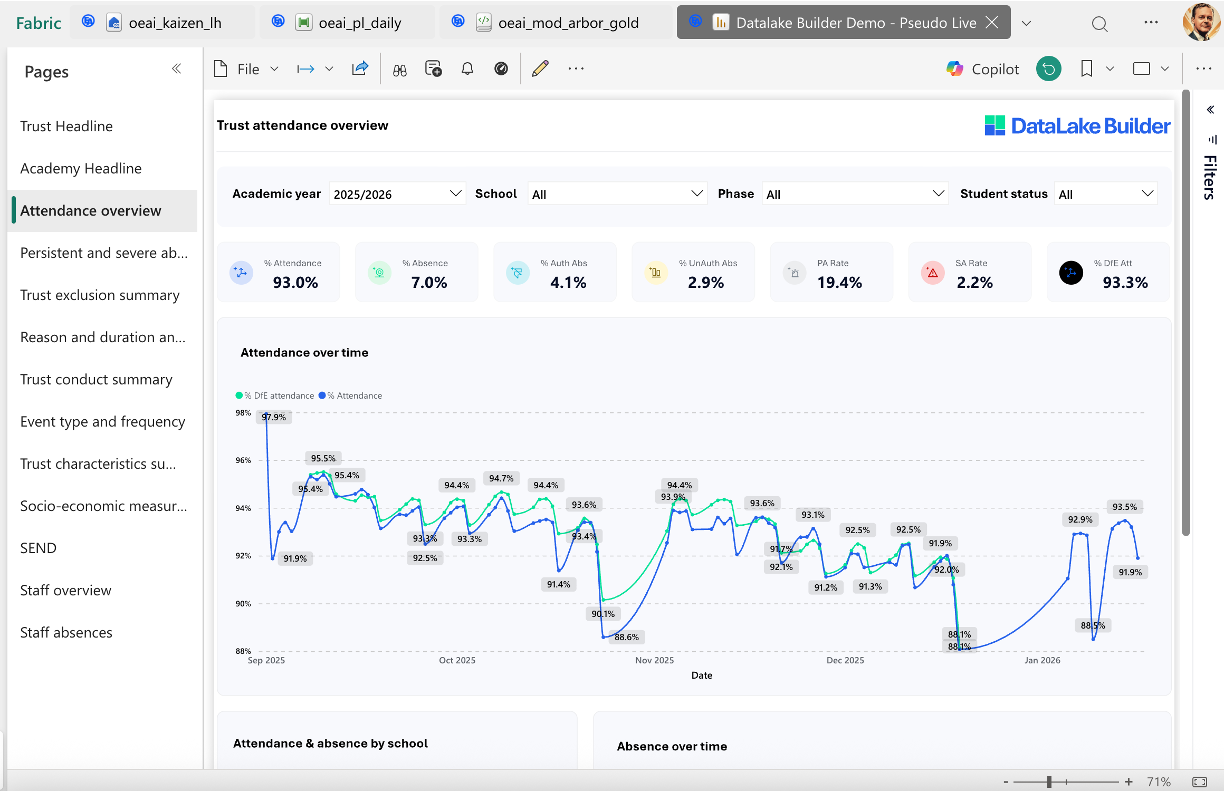Pin the Filters pane
This screenshot has width=1224, height=792.
tap(1210, 140)
